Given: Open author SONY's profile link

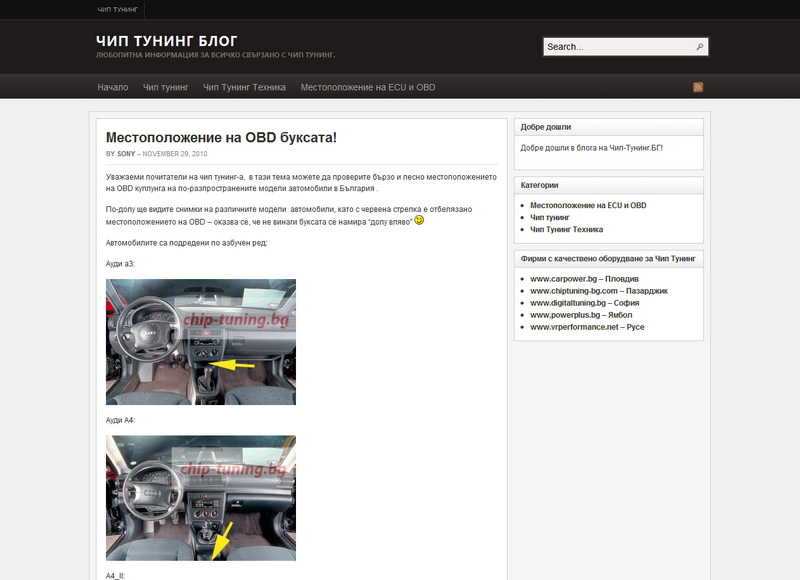Looking at the screenshot, I should pyautogui.click(x=126, y=154).
